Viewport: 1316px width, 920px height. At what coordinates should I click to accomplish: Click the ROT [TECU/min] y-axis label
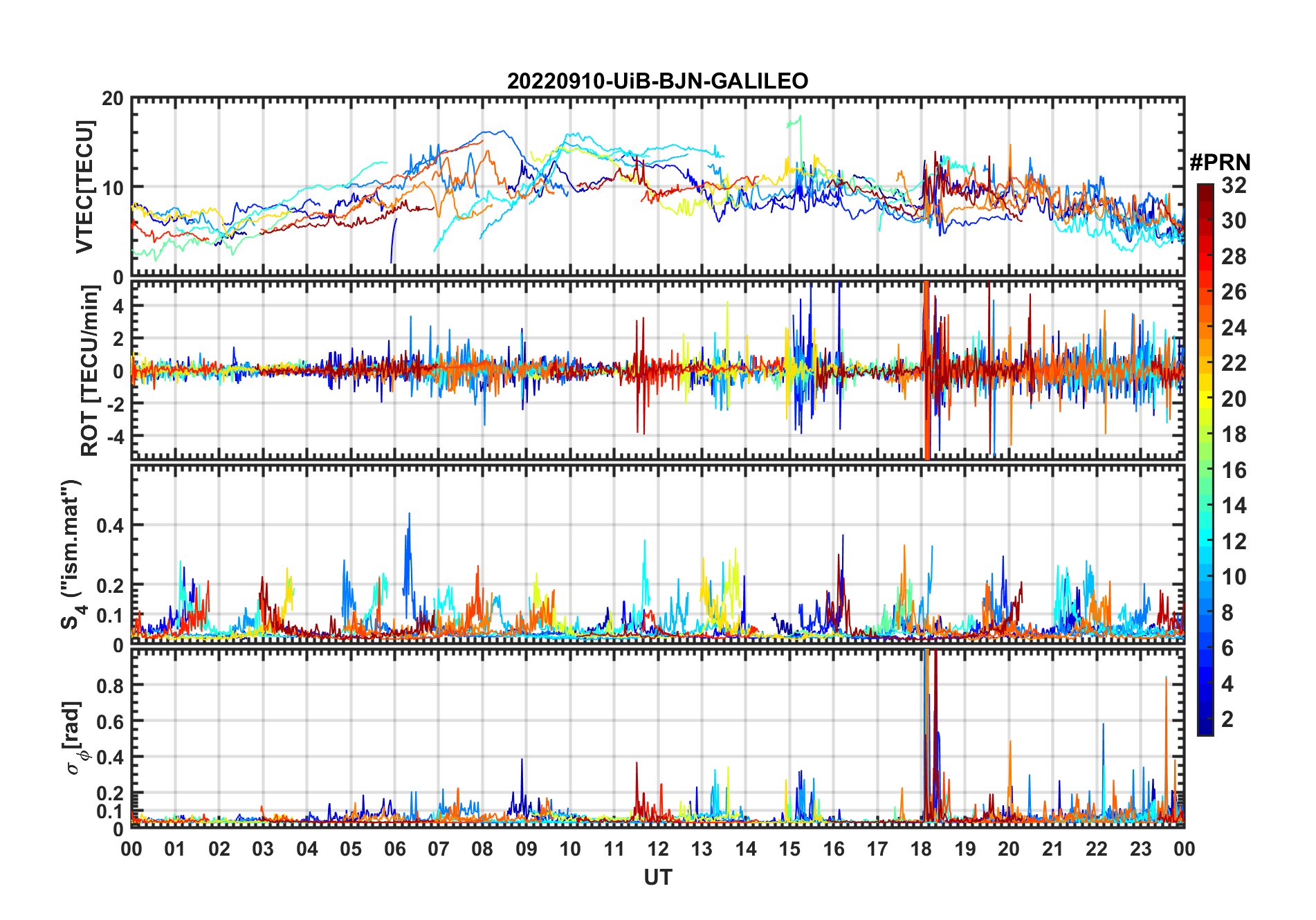point(89,371)
